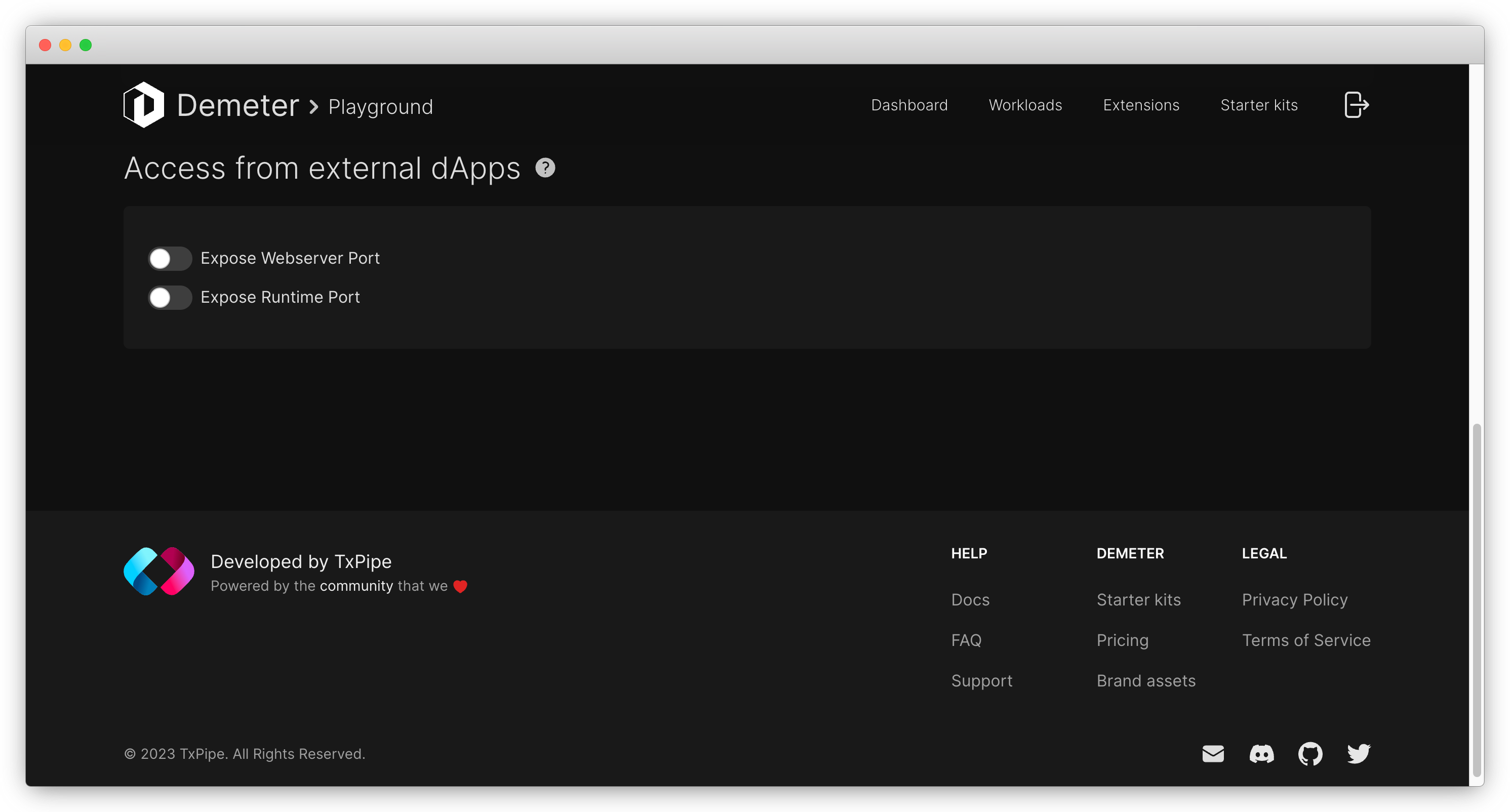The image size is (1510, 812).
Task: Click the breadcrumb chevron after Demeter
Action: click(314, 107)
